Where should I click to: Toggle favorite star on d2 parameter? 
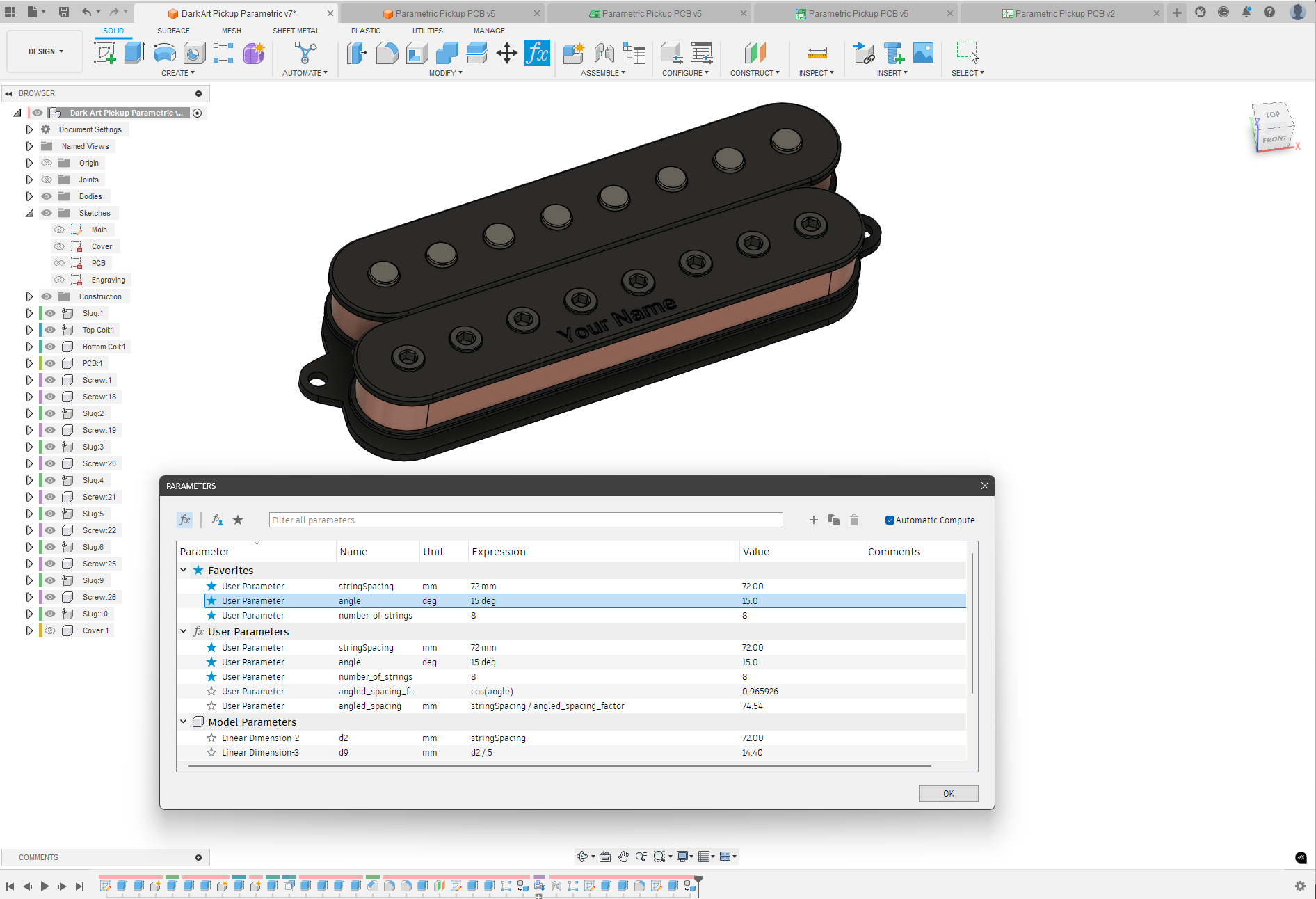pyautogui.click(x=211, y=738)
